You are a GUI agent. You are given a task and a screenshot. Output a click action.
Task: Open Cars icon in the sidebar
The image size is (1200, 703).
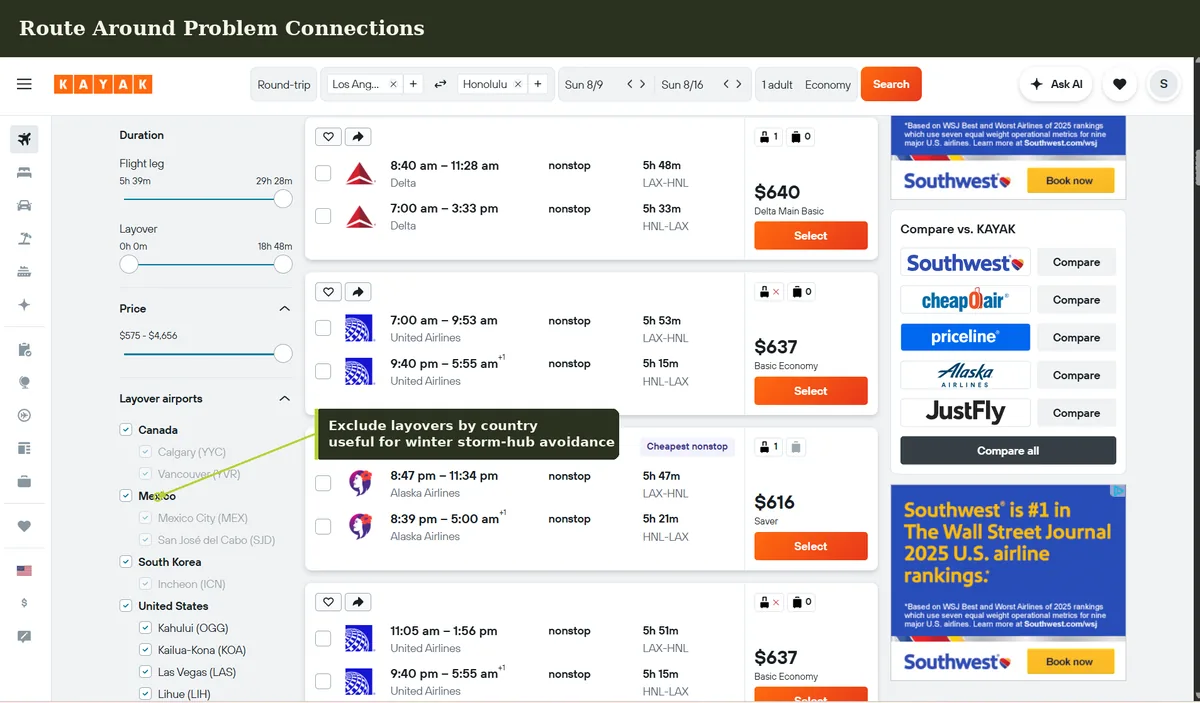click(24, 205)
